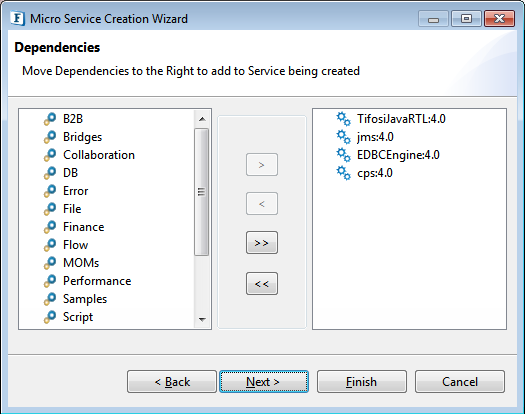Click the B2B category icon
The image size is (525, 414).
pos(50,119)
